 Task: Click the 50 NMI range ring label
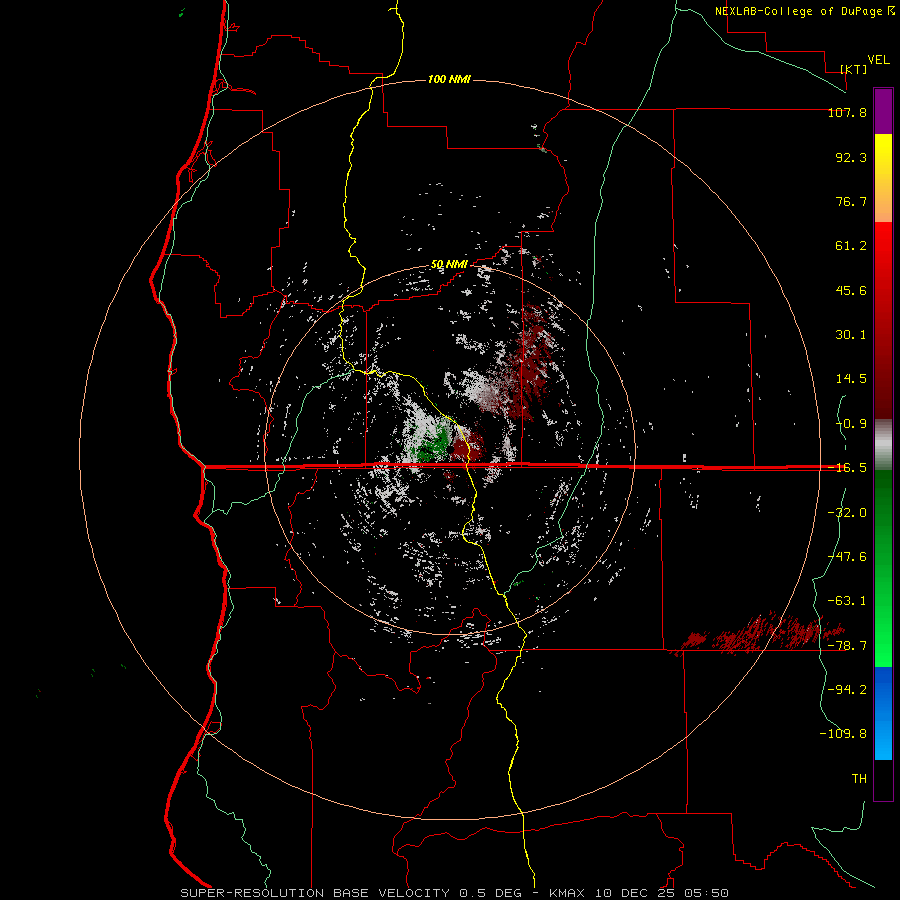tap(449, 264)
